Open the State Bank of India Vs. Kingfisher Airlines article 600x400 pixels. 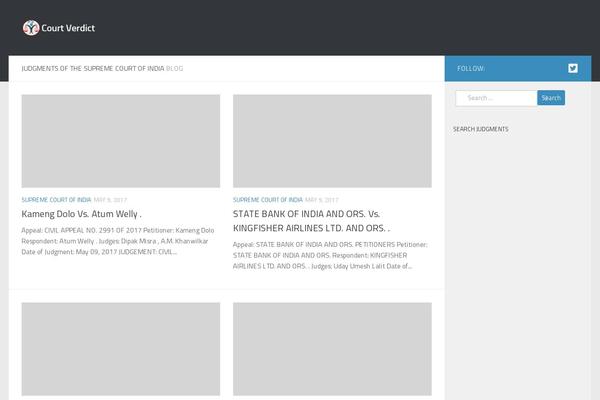point(311,221)
